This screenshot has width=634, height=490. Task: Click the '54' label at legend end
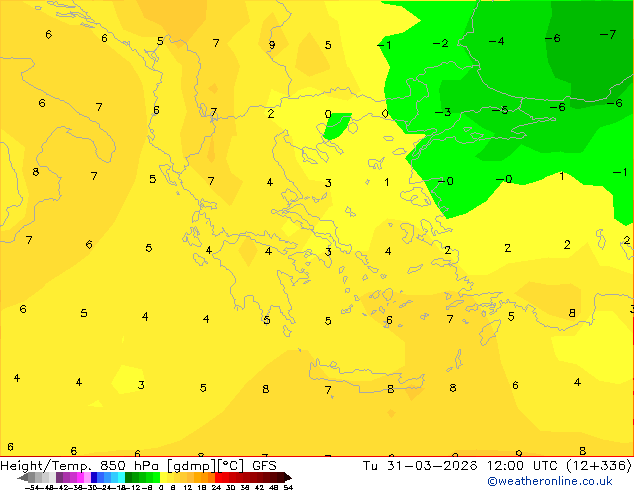288,487
